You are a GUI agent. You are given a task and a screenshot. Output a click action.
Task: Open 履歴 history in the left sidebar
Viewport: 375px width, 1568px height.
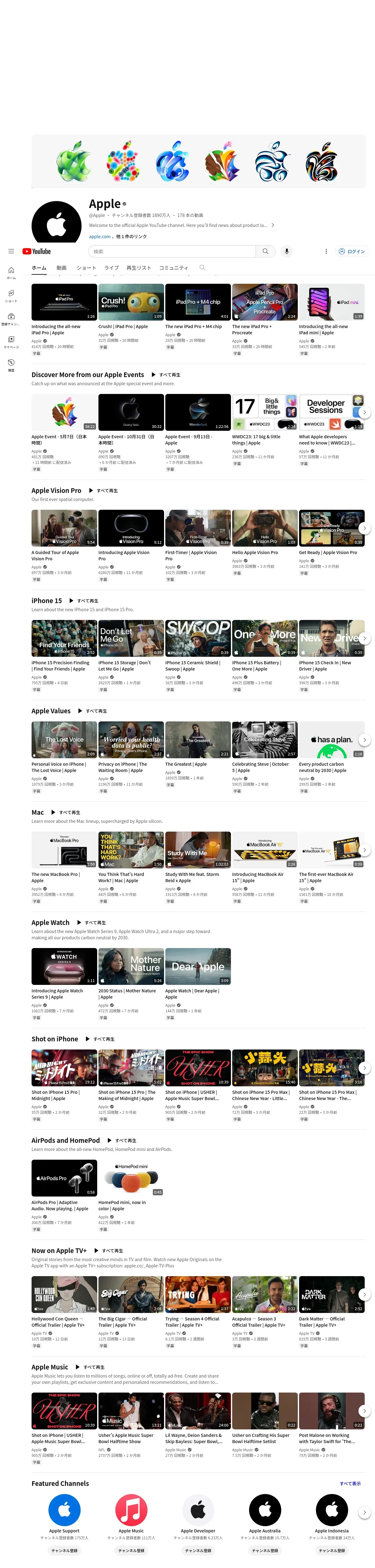(11, 365)
